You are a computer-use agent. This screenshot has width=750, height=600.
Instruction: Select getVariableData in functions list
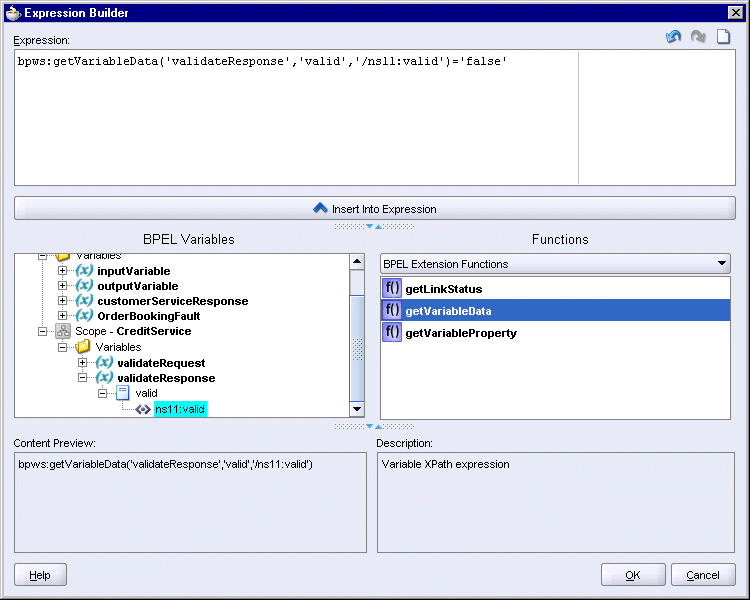[555, 311]
